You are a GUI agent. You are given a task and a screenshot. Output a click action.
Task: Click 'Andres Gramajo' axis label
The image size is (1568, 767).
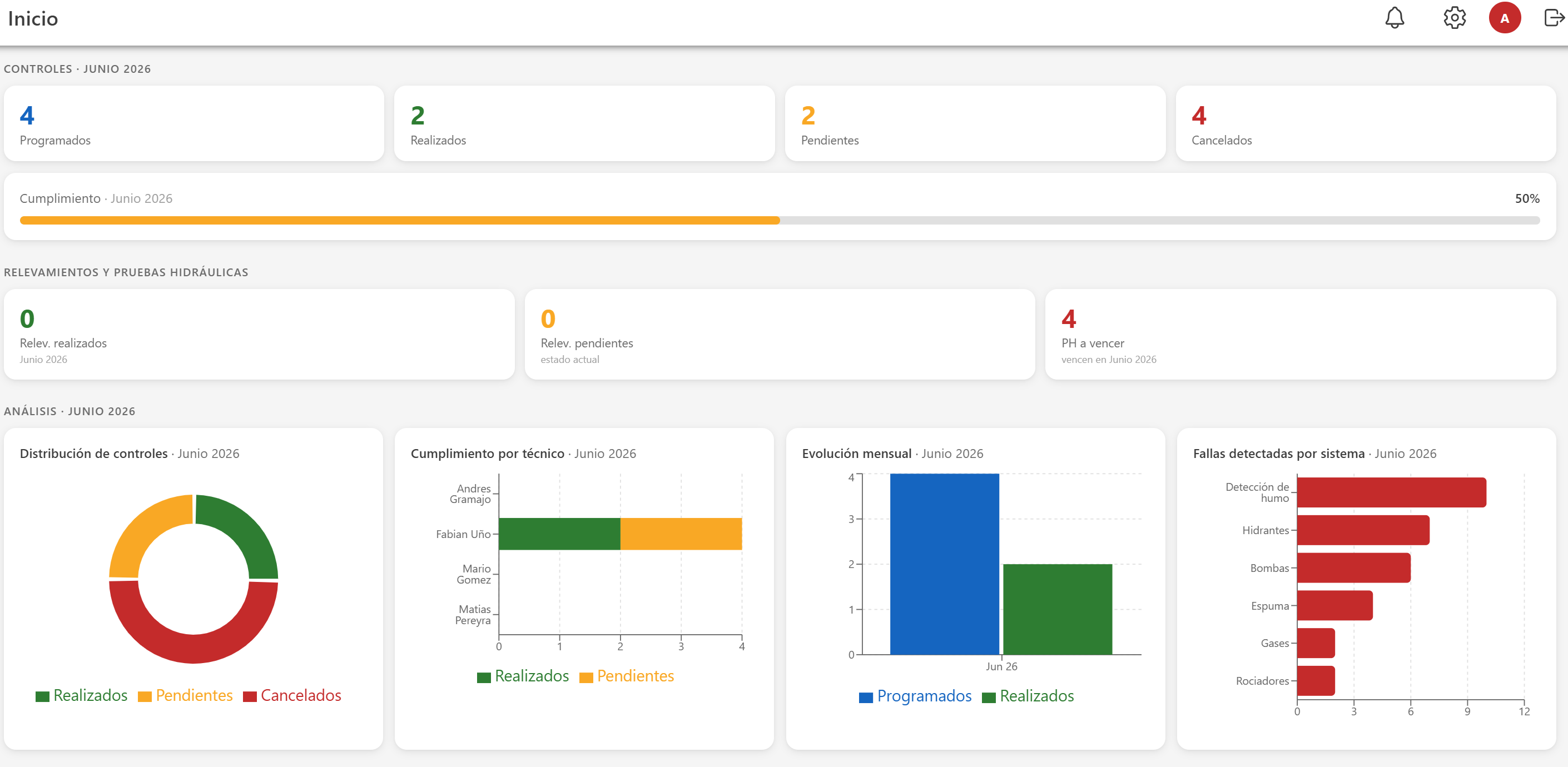pos(470,494)
